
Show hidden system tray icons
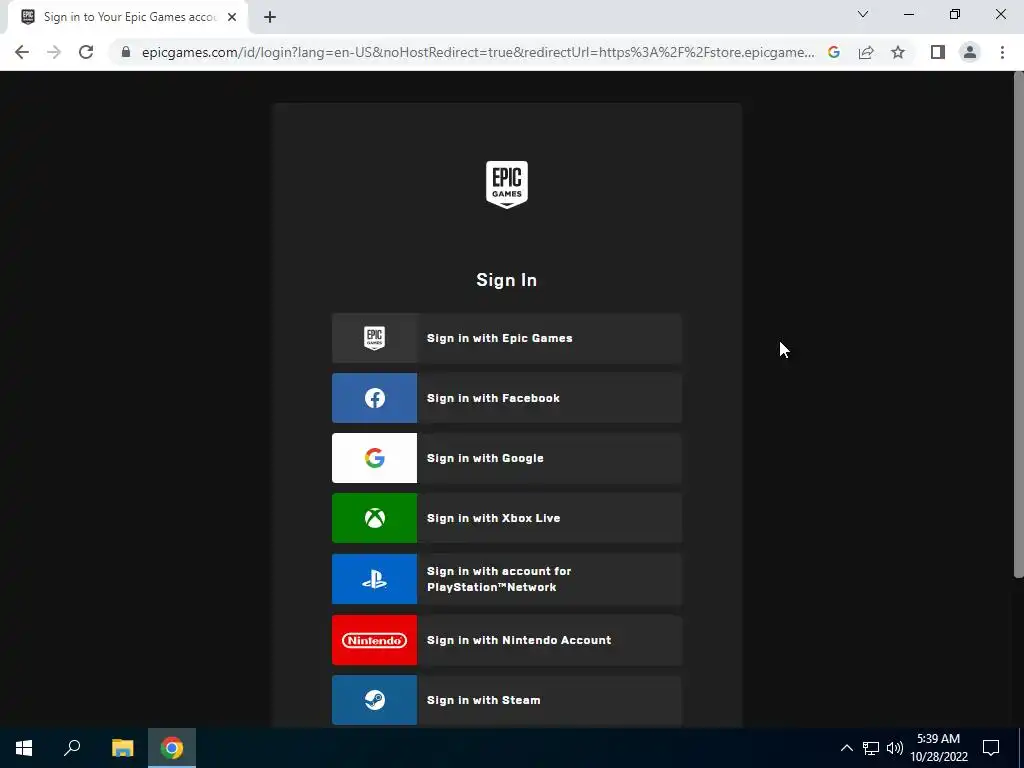click(x=846, y=748)
